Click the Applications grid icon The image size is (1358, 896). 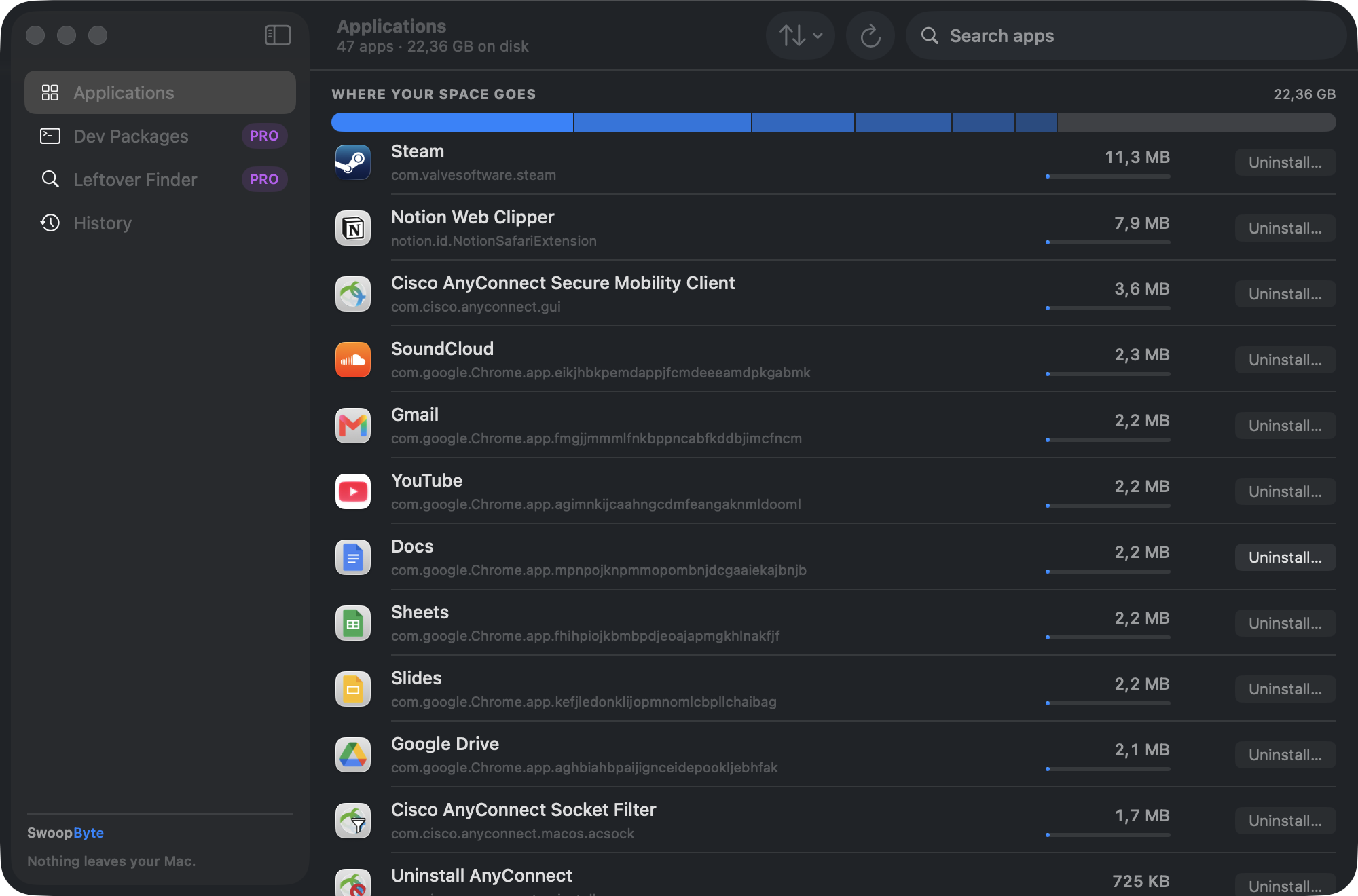(x=50, y=92)
